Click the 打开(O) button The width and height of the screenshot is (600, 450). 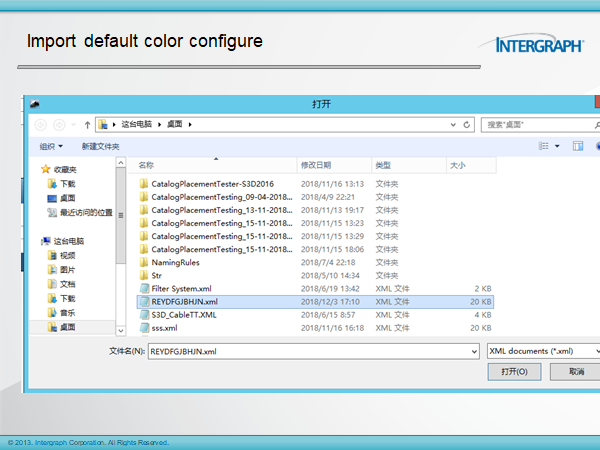pos(514,372)
